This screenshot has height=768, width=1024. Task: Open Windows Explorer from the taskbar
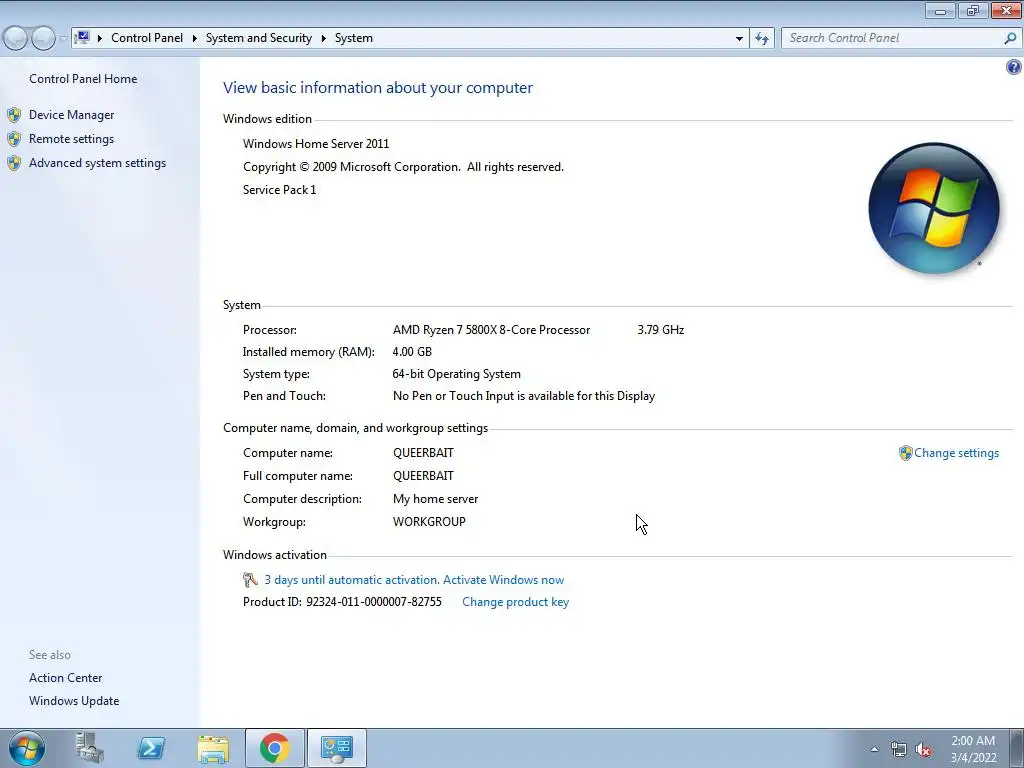click(x=213, y=748)
